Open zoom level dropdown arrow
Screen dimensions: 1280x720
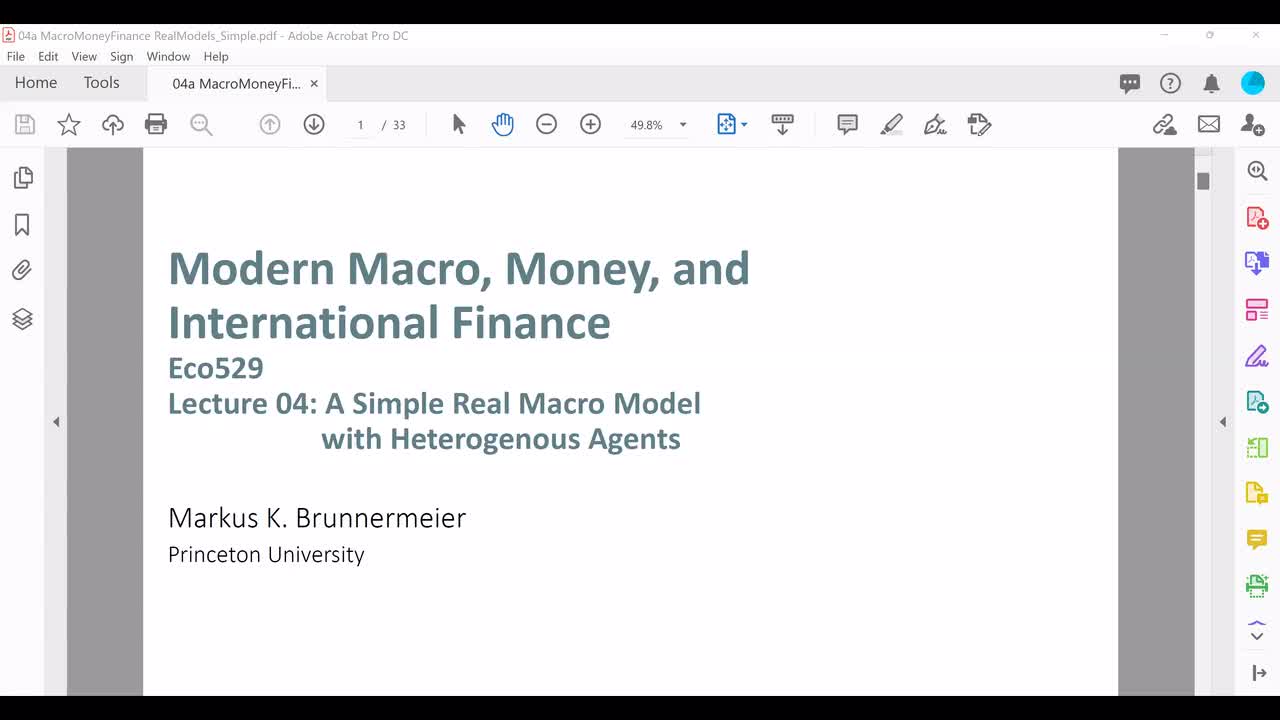click(x=683, y=125)
